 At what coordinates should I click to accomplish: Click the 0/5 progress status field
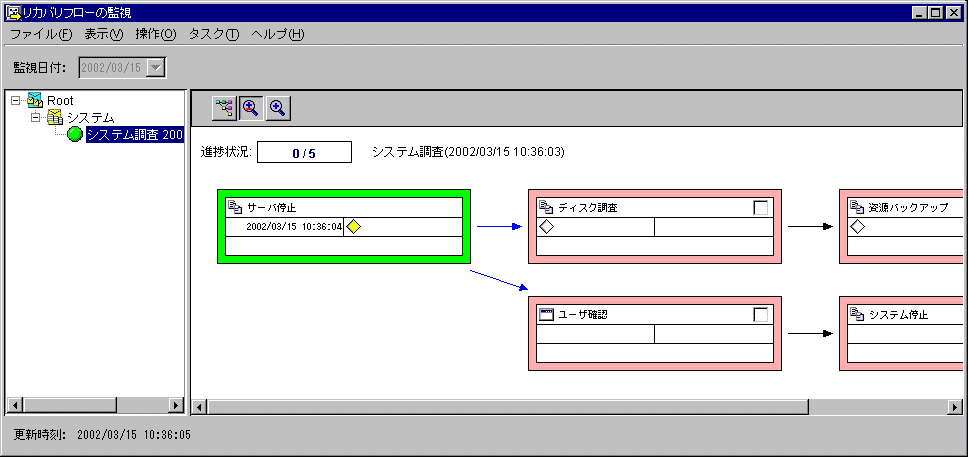304,153
